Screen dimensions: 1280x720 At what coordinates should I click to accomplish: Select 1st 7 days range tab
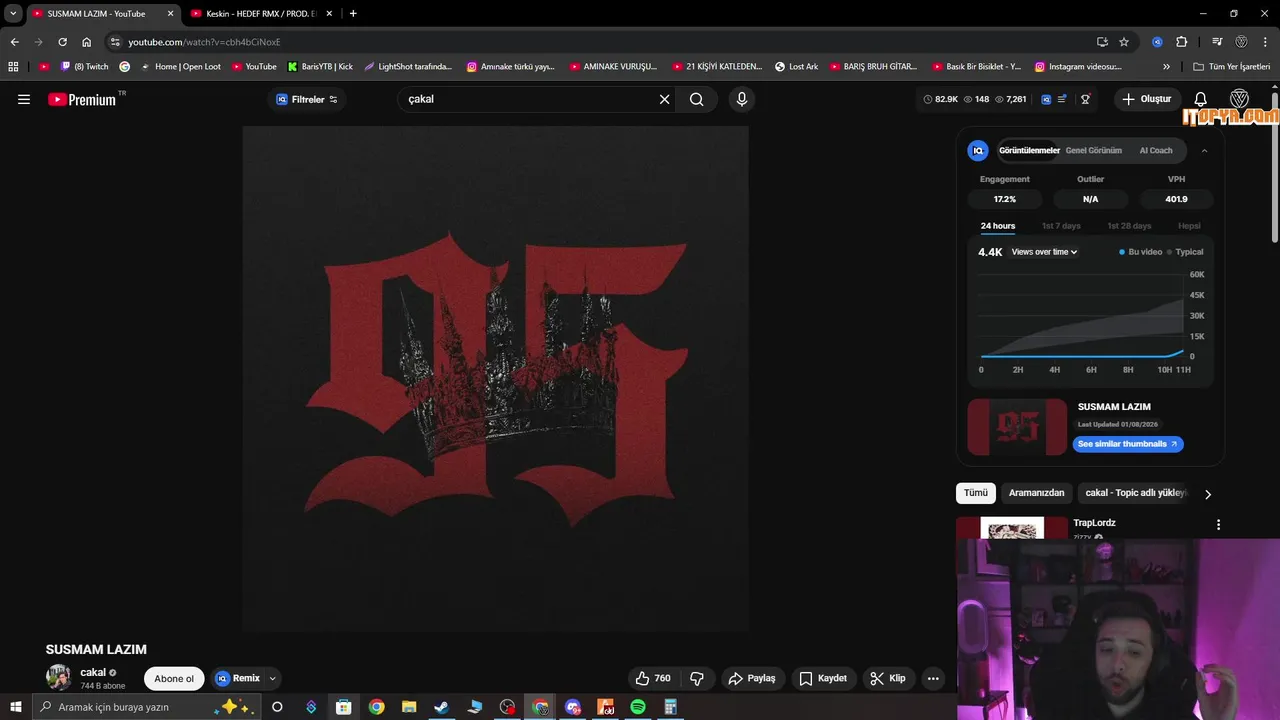click(x=1061, y=226)
